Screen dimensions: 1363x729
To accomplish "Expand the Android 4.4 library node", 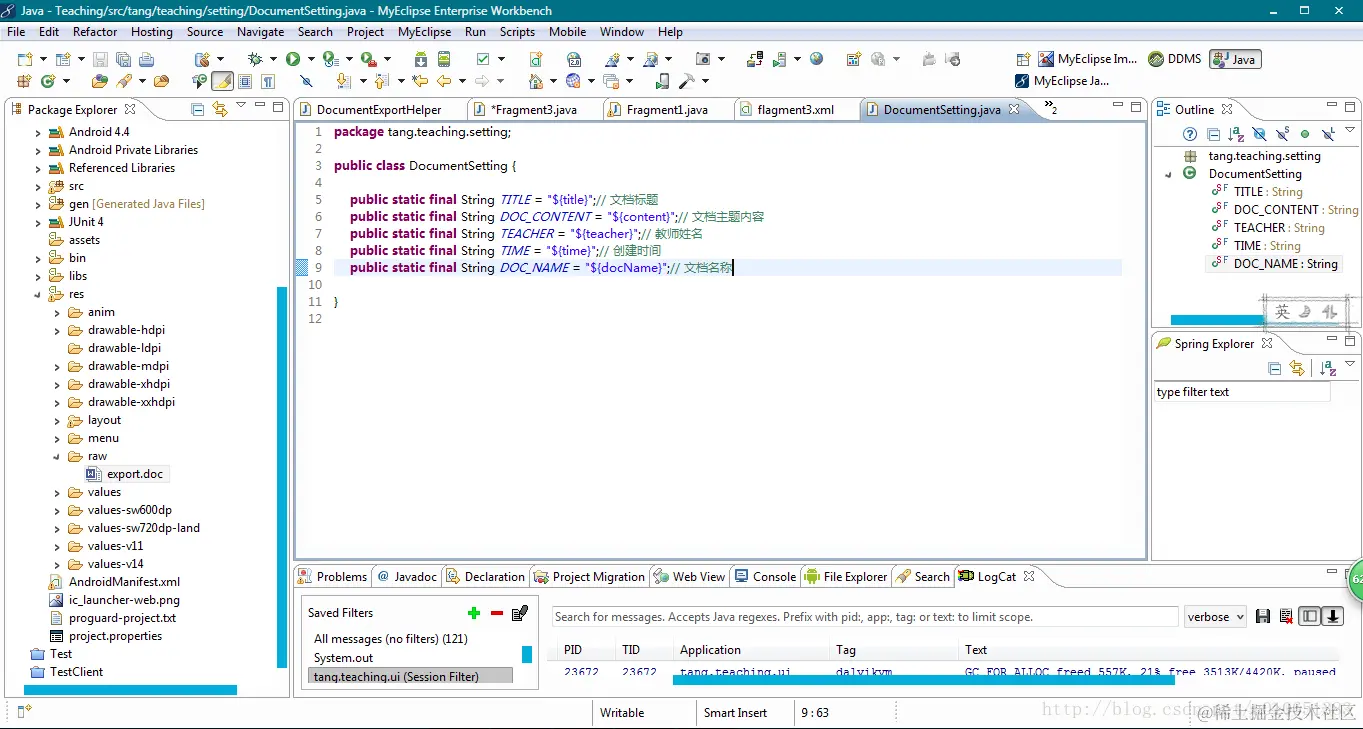I will click(x=38, y=132).
